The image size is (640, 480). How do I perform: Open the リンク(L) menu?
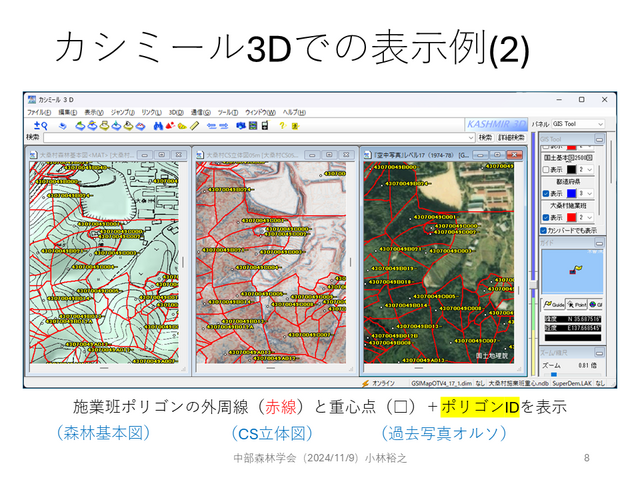[x=151, y=112]
